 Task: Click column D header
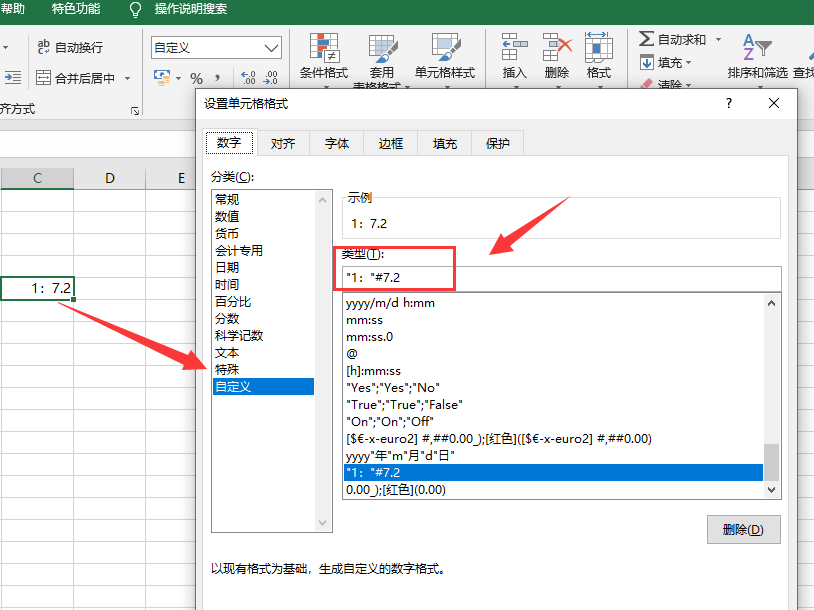coord(110,179)
